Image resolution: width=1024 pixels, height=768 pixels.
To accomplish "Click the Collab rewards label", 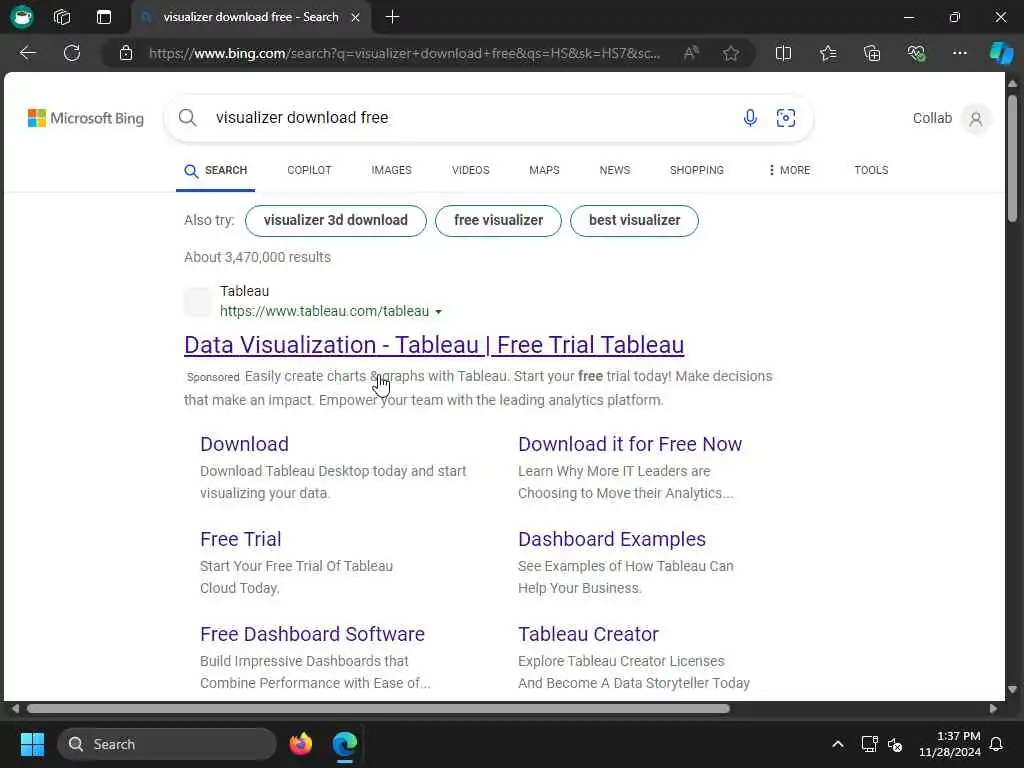I will 932,118.
